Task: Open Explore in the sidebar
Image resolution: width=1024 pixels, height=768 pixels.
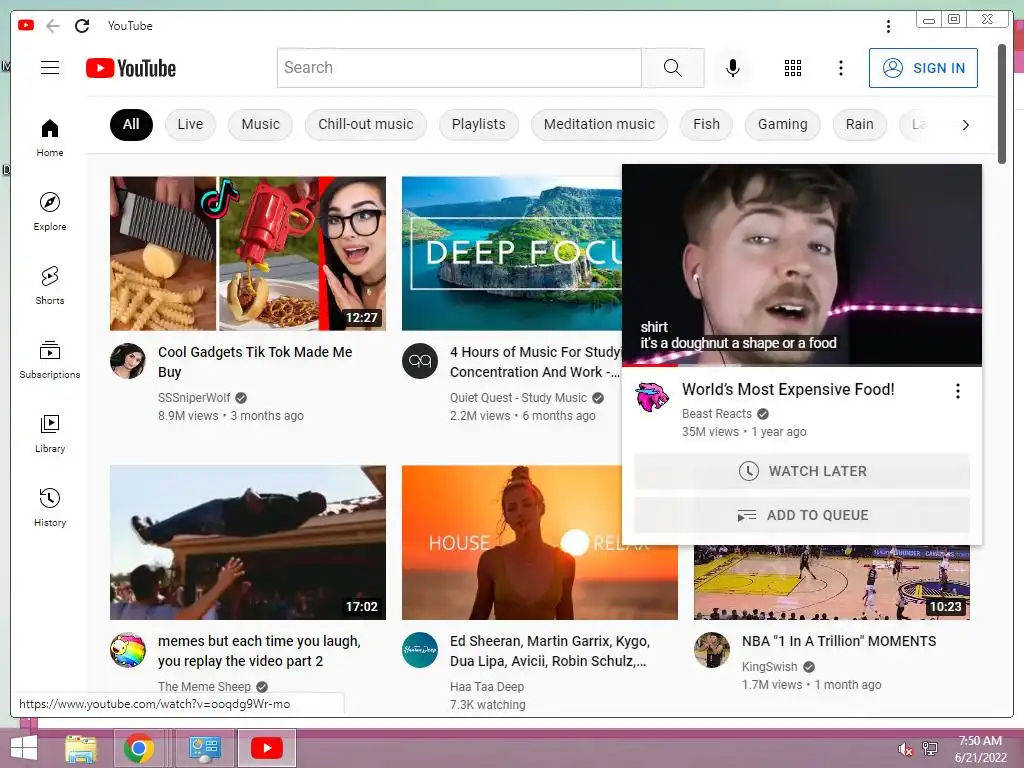Action: (50, 212)
